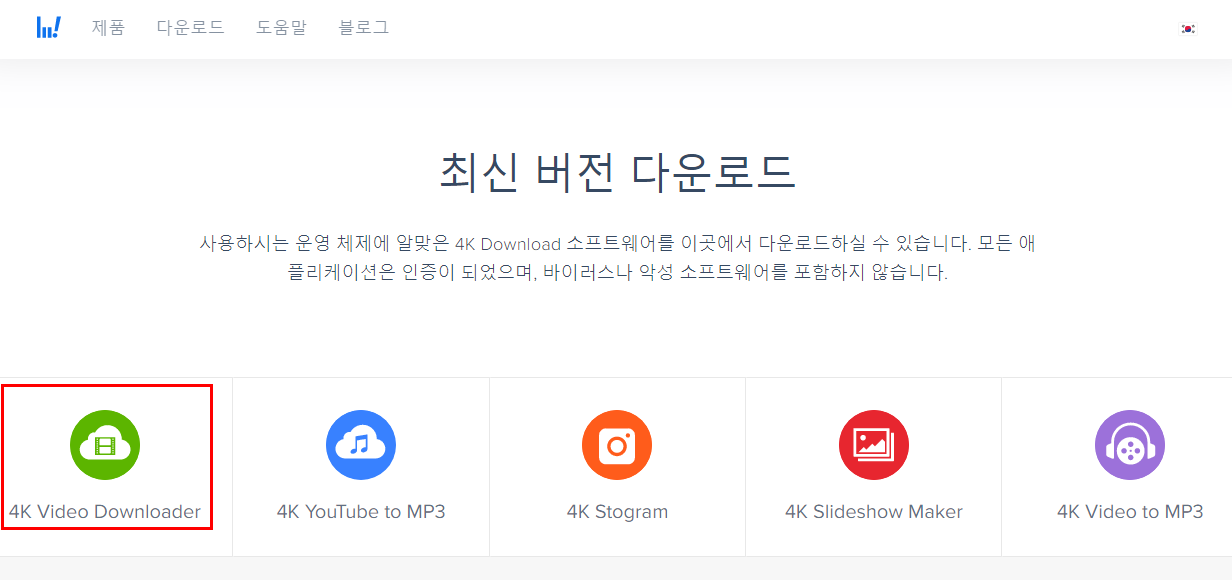This screenshot has width=1232, height=580.
Task: Select the green 4K Video Downloader icon
Action: (x=105, y=445)
